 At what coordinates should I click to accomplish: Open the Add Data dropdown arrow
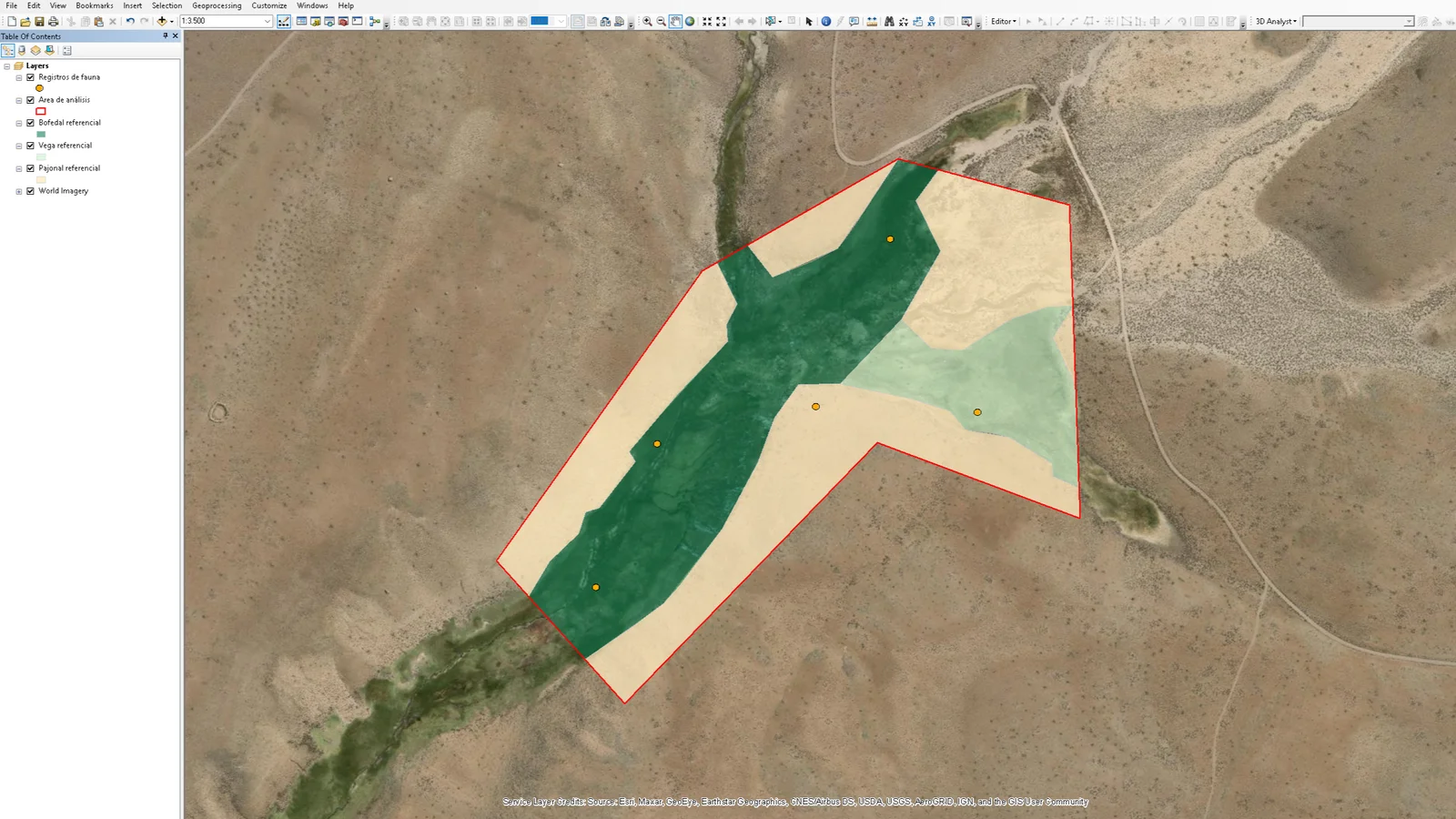(172, 21)
